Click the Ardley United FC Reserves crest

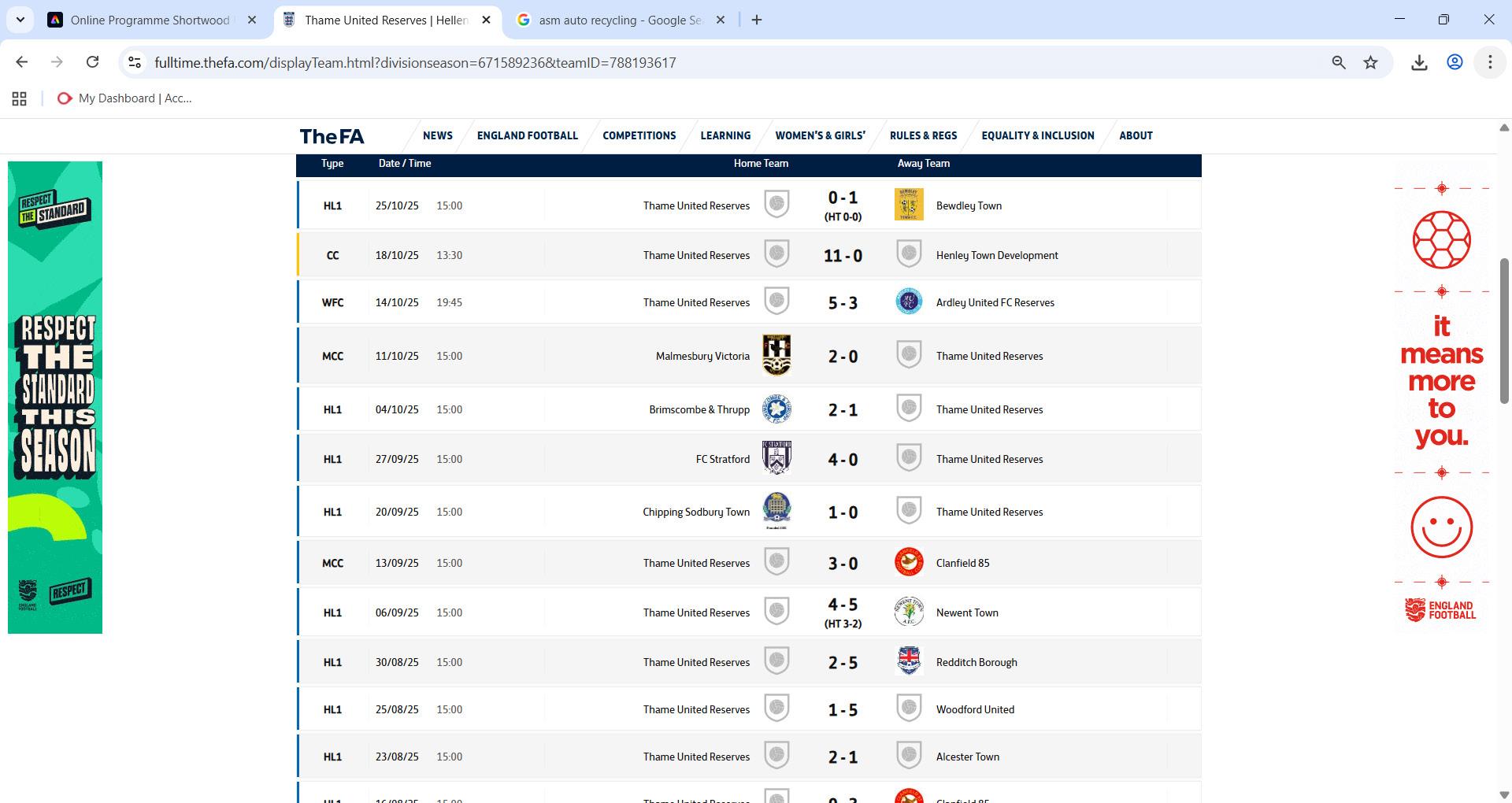[x=909, y=302]
